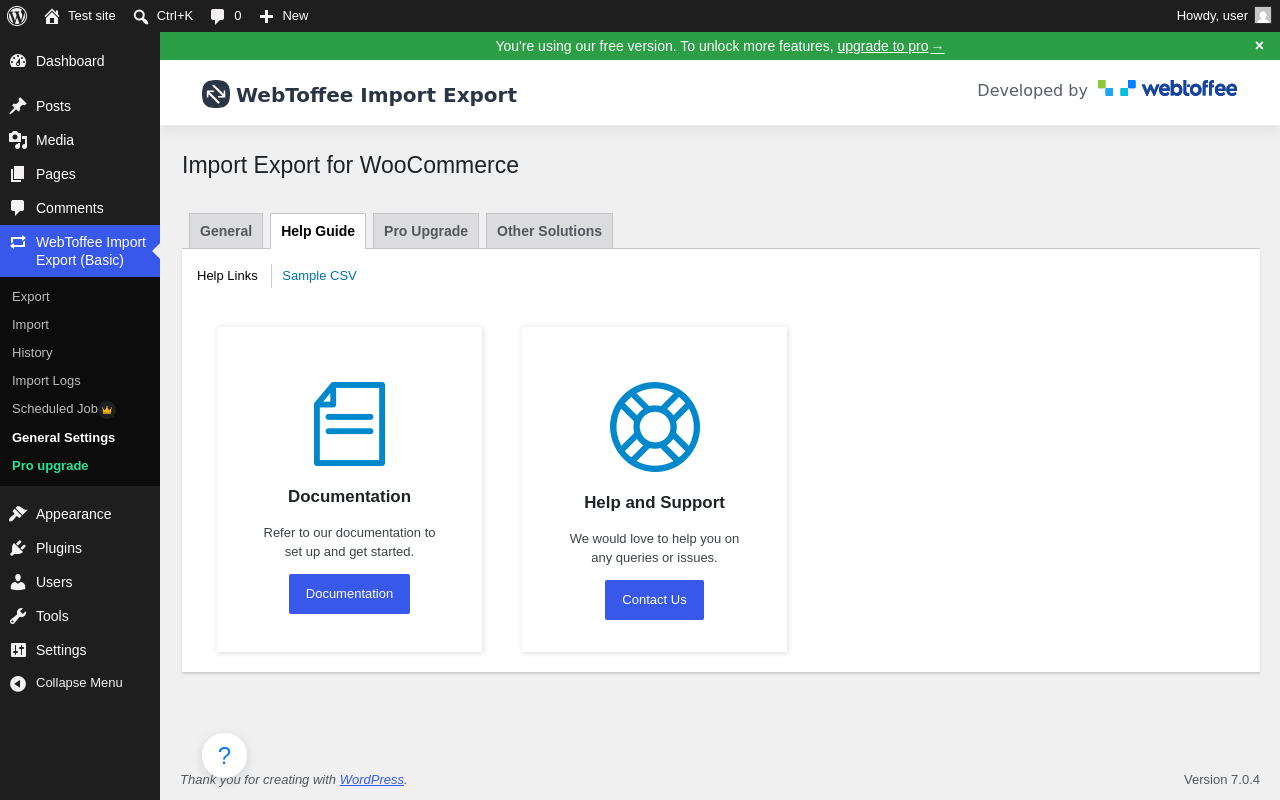Click the Comments sidebar icon
1280x800 pixels.
[18, 208]
